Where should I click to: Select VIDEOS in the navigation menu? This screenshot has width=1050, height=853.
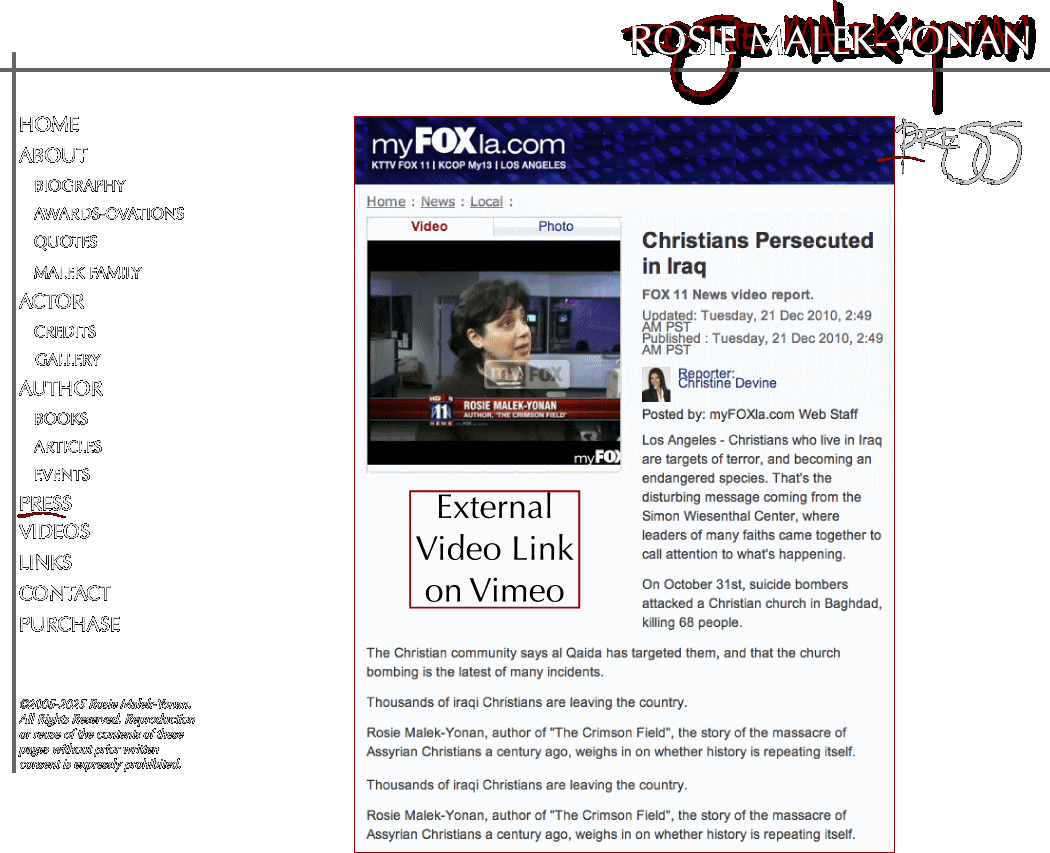[x=55, y=532]
